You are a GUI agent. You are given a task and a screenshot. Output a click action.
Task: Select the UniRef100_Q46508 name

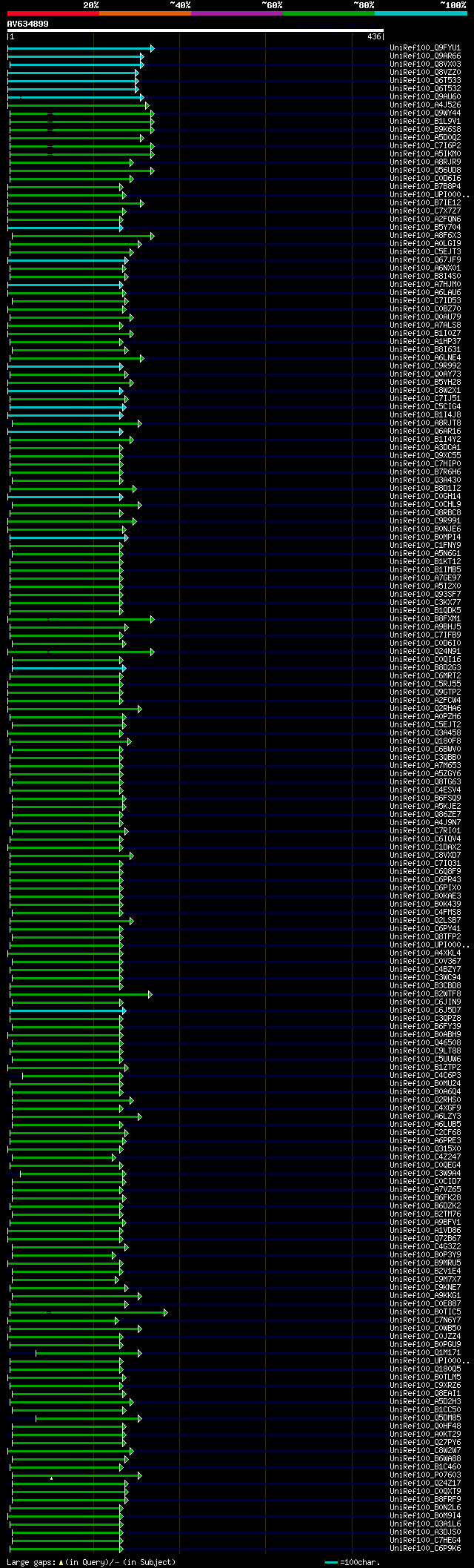[425, 1043]
